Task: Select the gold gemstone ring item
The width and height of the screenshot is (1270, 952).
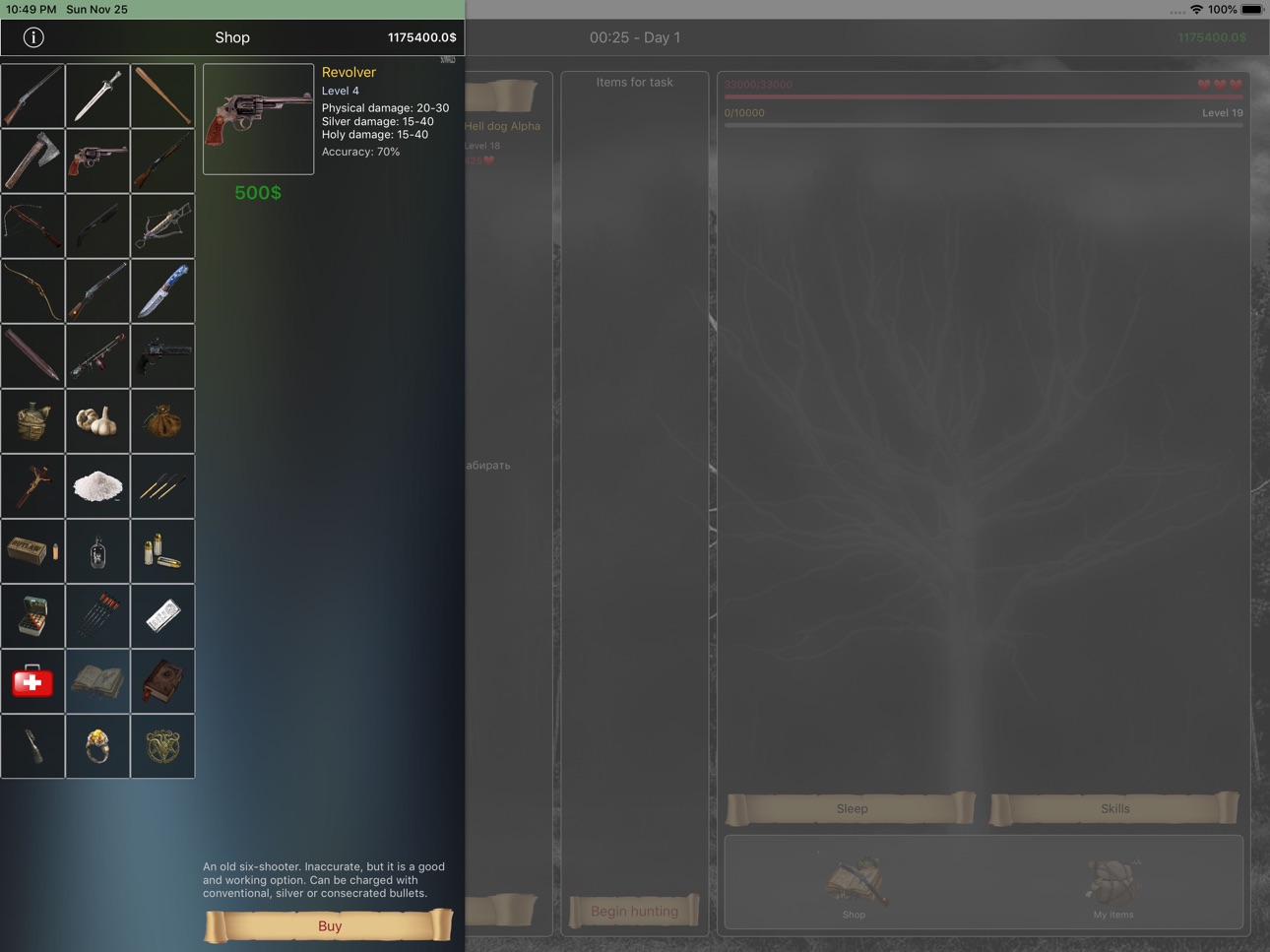Action: coord(97,745)
